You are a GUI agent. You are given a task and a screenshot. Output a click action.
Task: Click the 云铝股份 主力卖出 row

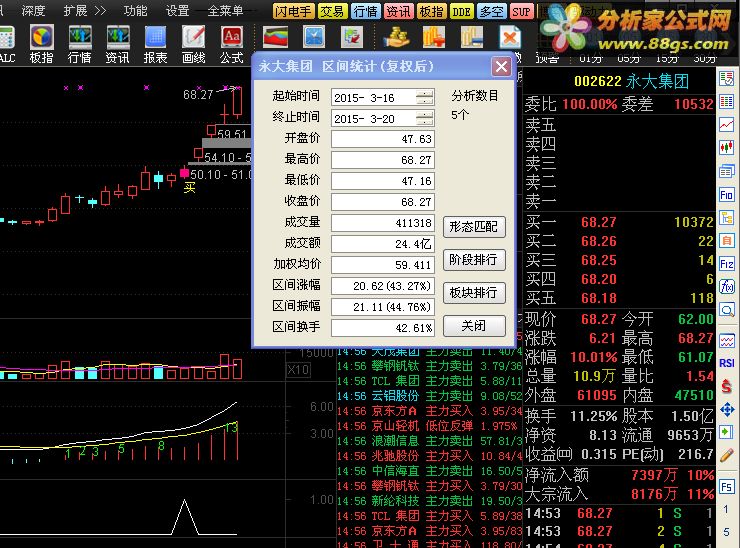(429, 396)
